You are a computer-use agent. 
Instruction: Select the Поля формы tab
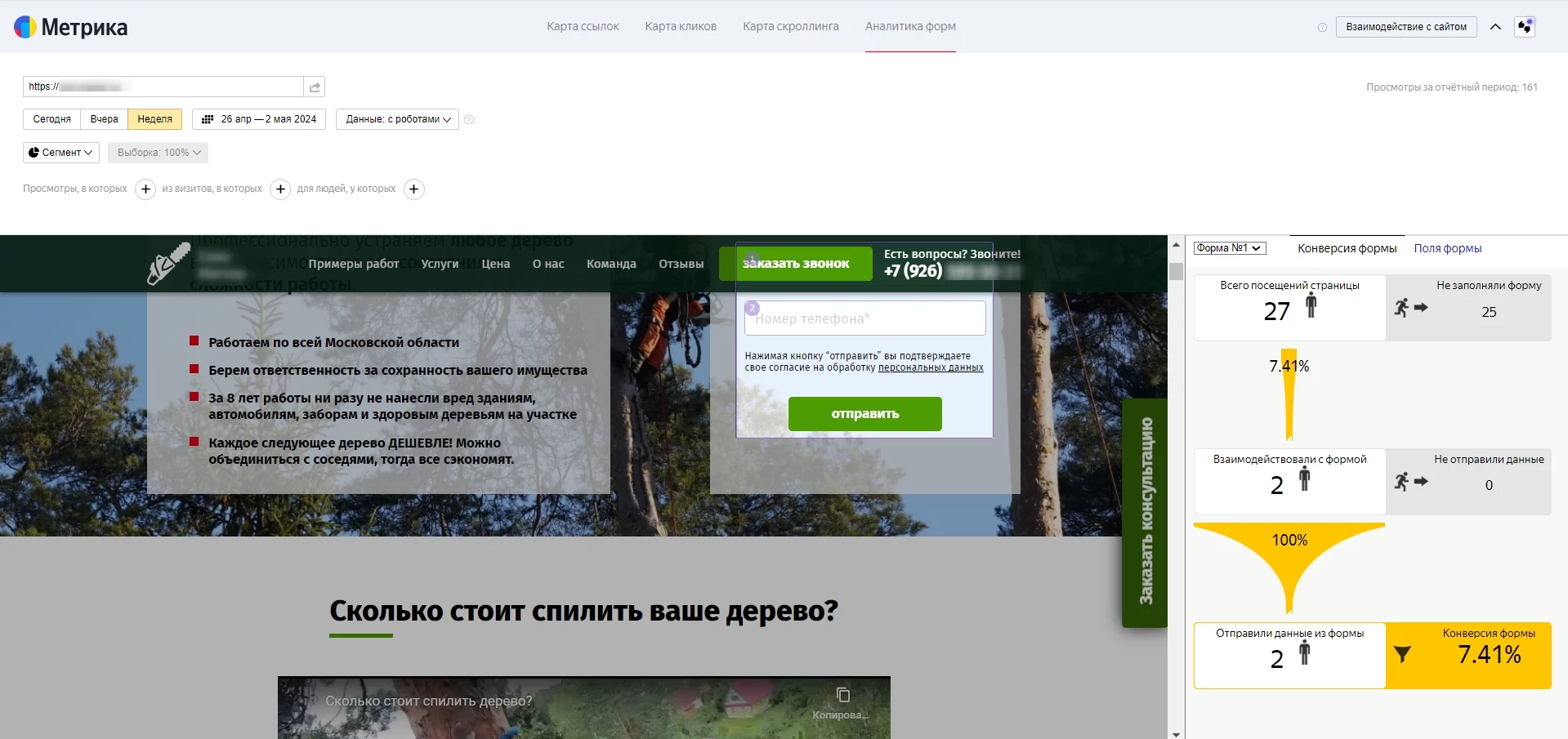click(1448, 248)
